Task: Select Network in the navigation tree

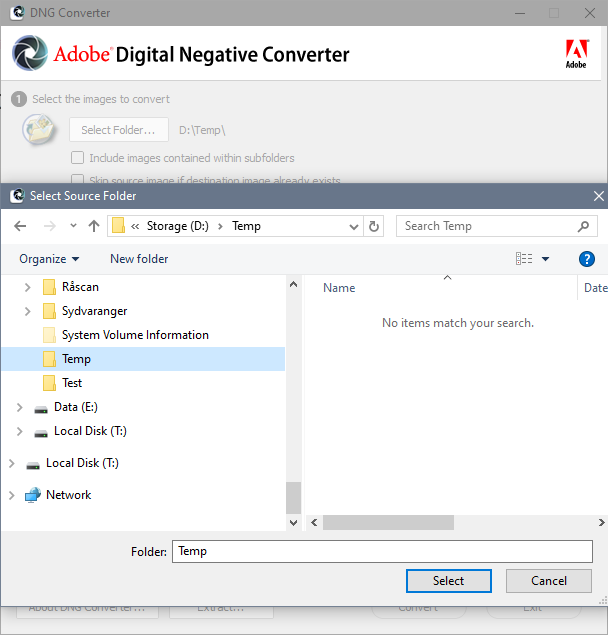Action: (x=68, y=495)
